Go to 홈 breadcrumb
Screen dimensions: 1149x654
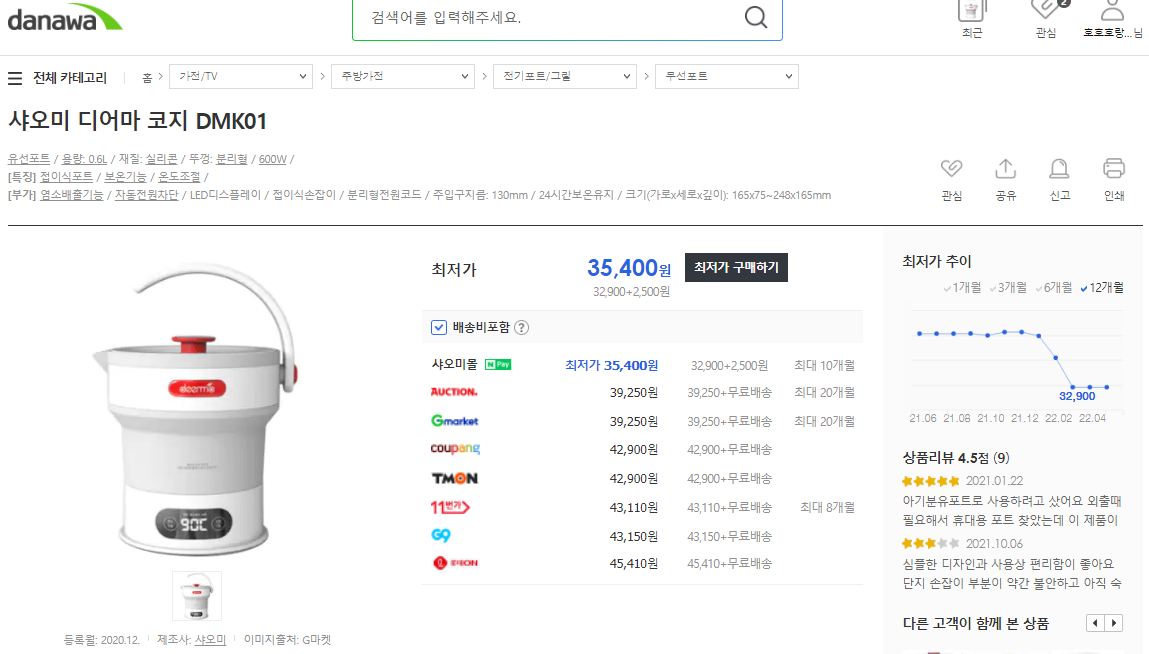click(147, 77)
